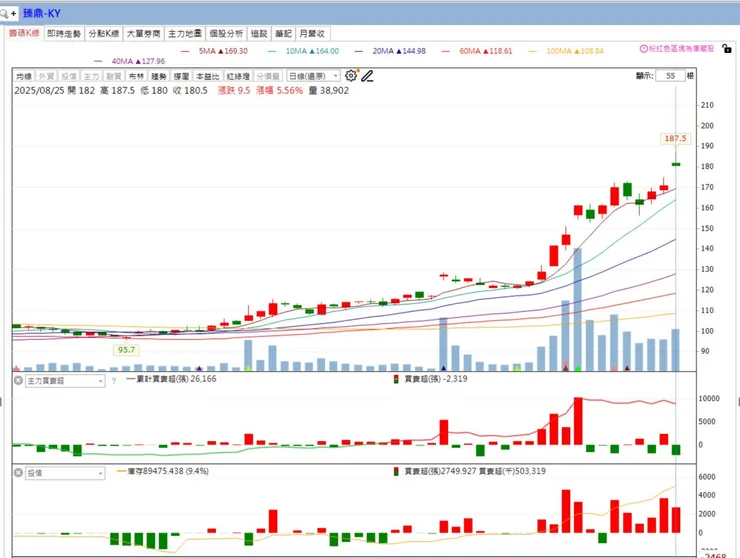Viewport: 740px width, 558px height.
Task: Switch to the 個股分析 tab
Action: (226, 34)
